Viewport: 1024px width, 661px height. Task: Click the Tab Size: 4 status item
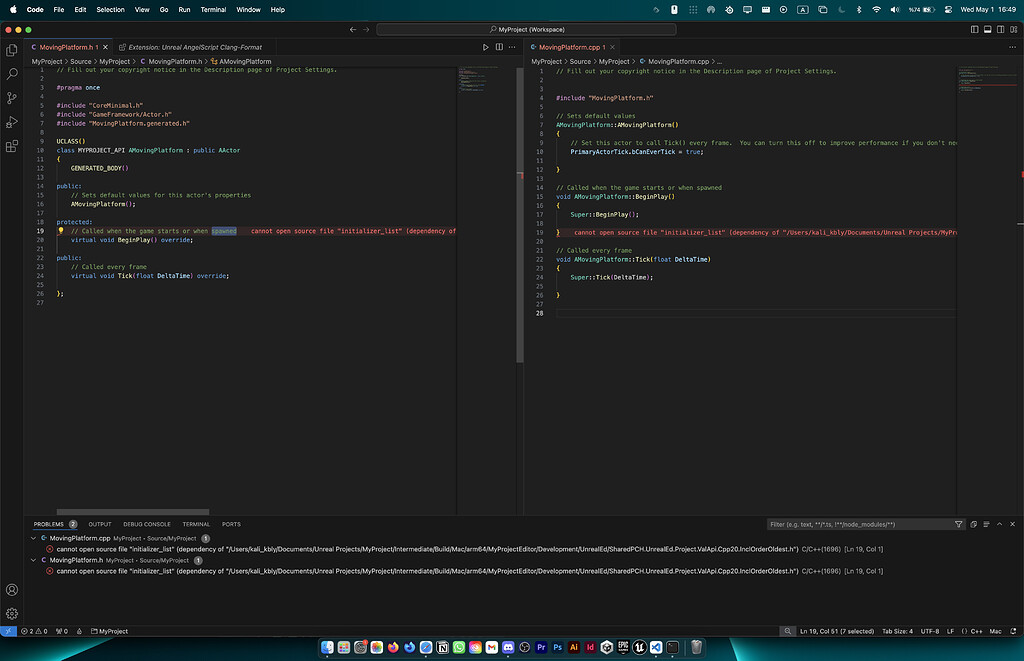coord(896,632)
